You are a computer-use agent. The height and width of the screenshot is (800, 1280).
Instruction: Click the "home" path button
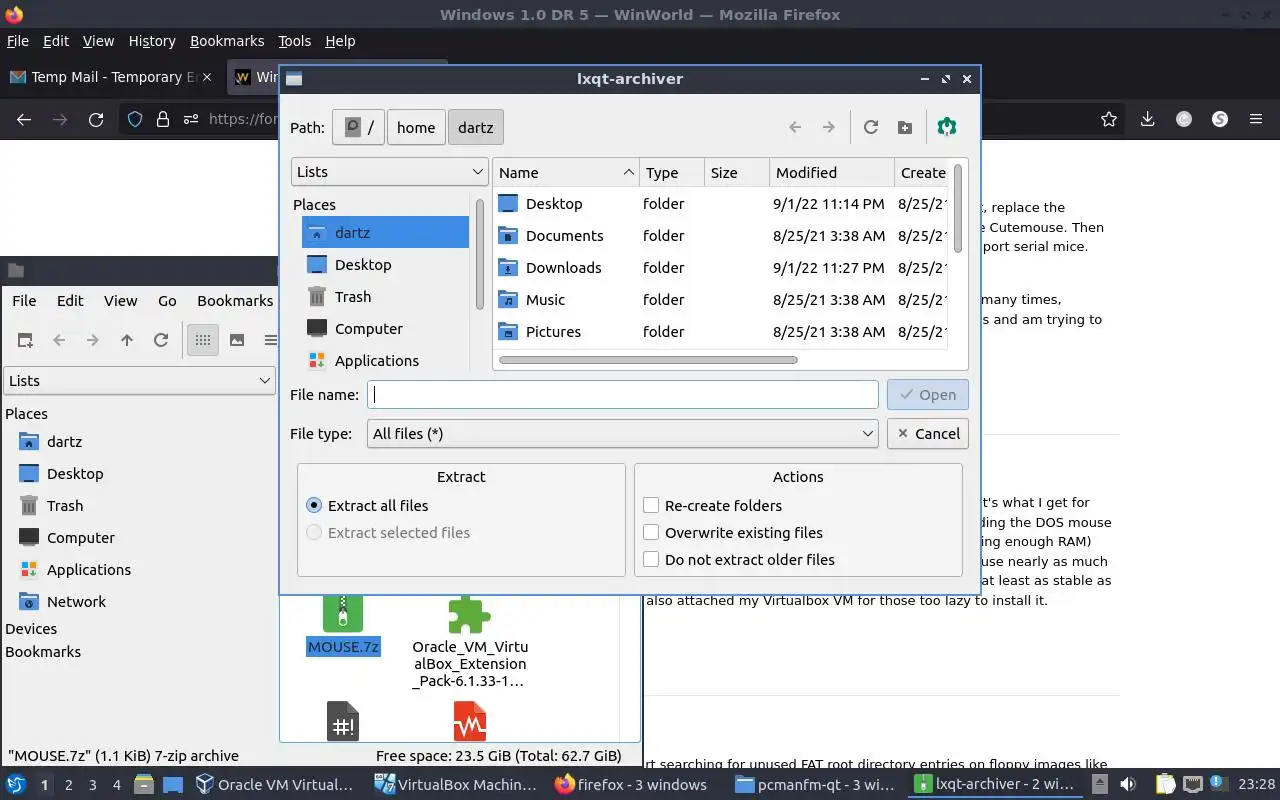(x=416, y=127)
